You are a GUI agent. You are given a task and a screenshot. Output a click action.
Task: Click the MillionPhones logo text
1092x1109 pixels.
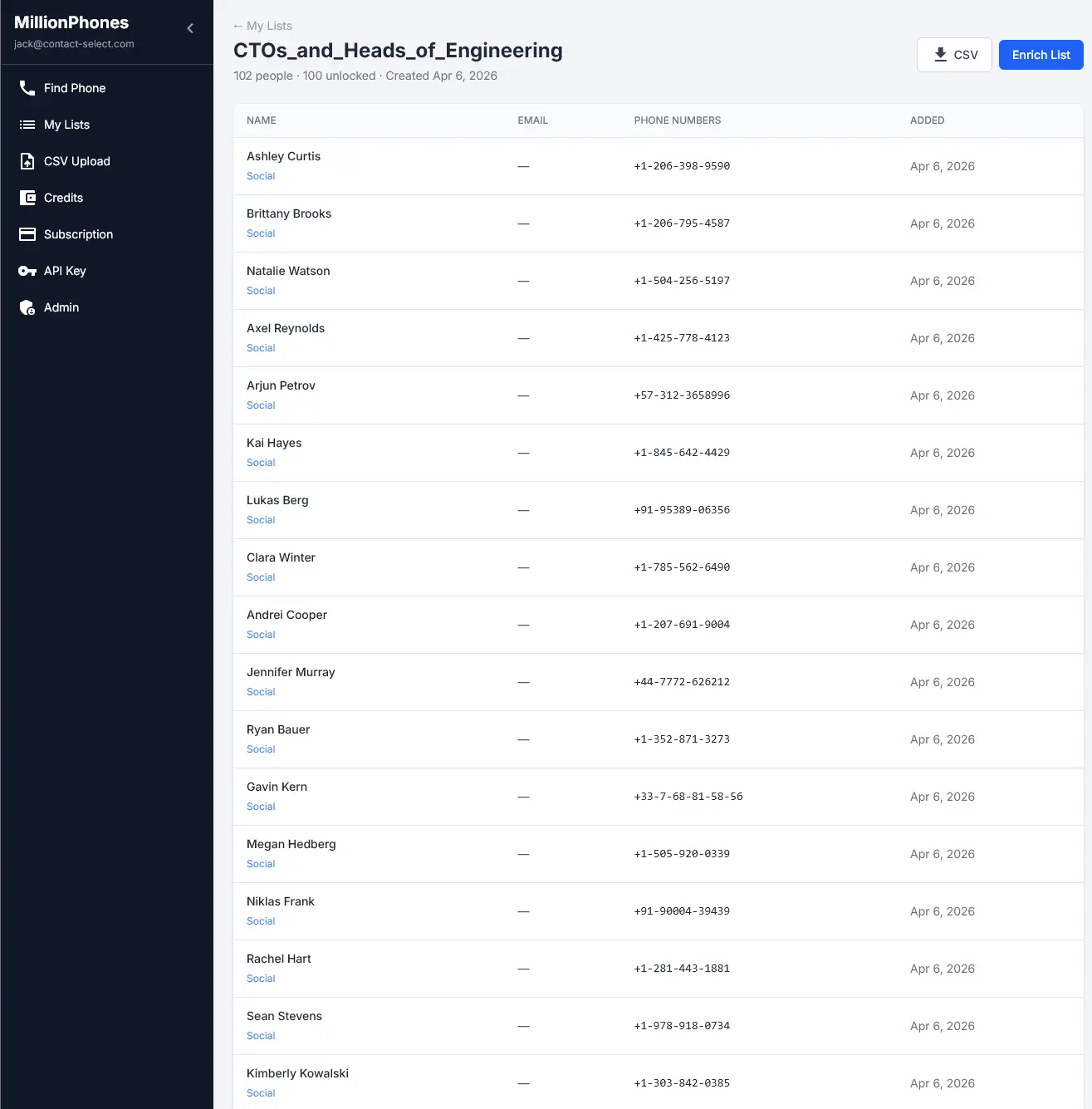tap(71, 22)
